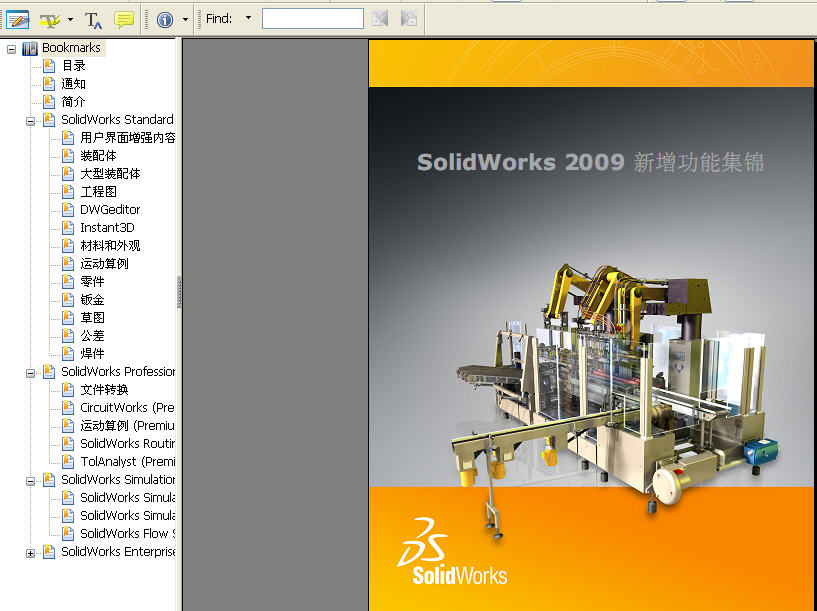817x611 pixels.
Task: Open the SolidWorks Flow Simulation bookmark
Action: tap(128, 533)
